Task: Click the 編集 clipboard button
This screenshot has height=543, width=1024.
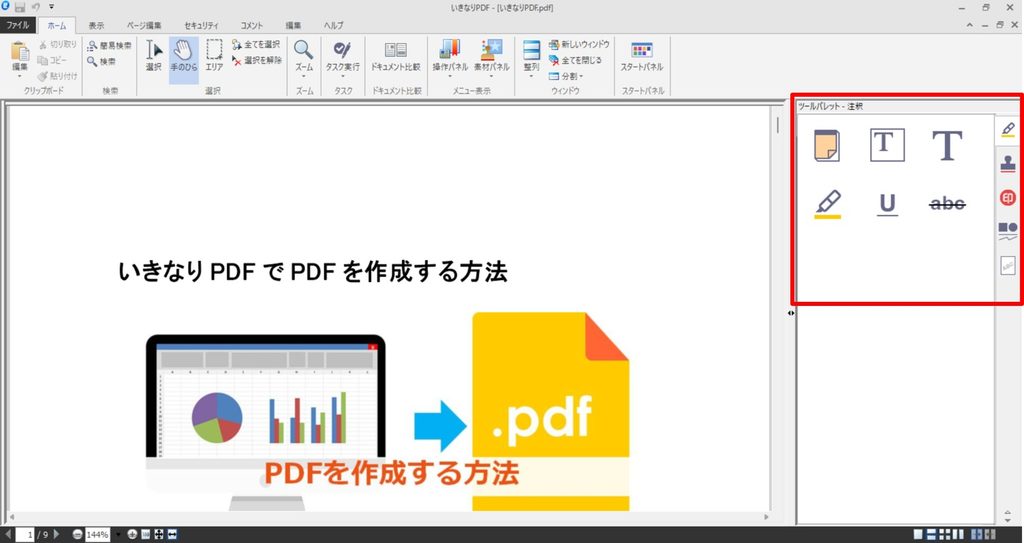Action: tap(20, 59)
